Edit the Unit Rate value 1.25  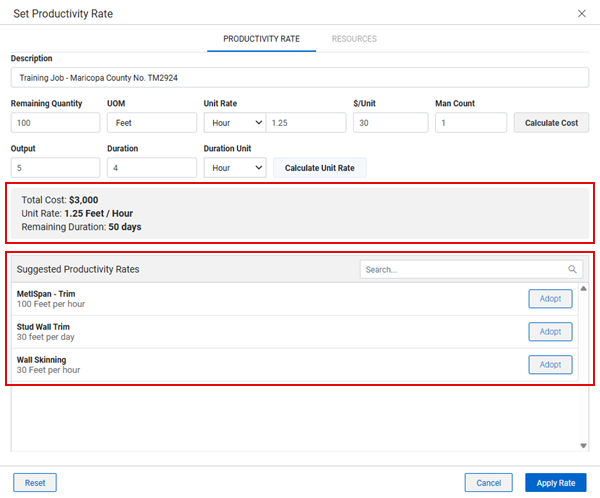coord(306,123)
